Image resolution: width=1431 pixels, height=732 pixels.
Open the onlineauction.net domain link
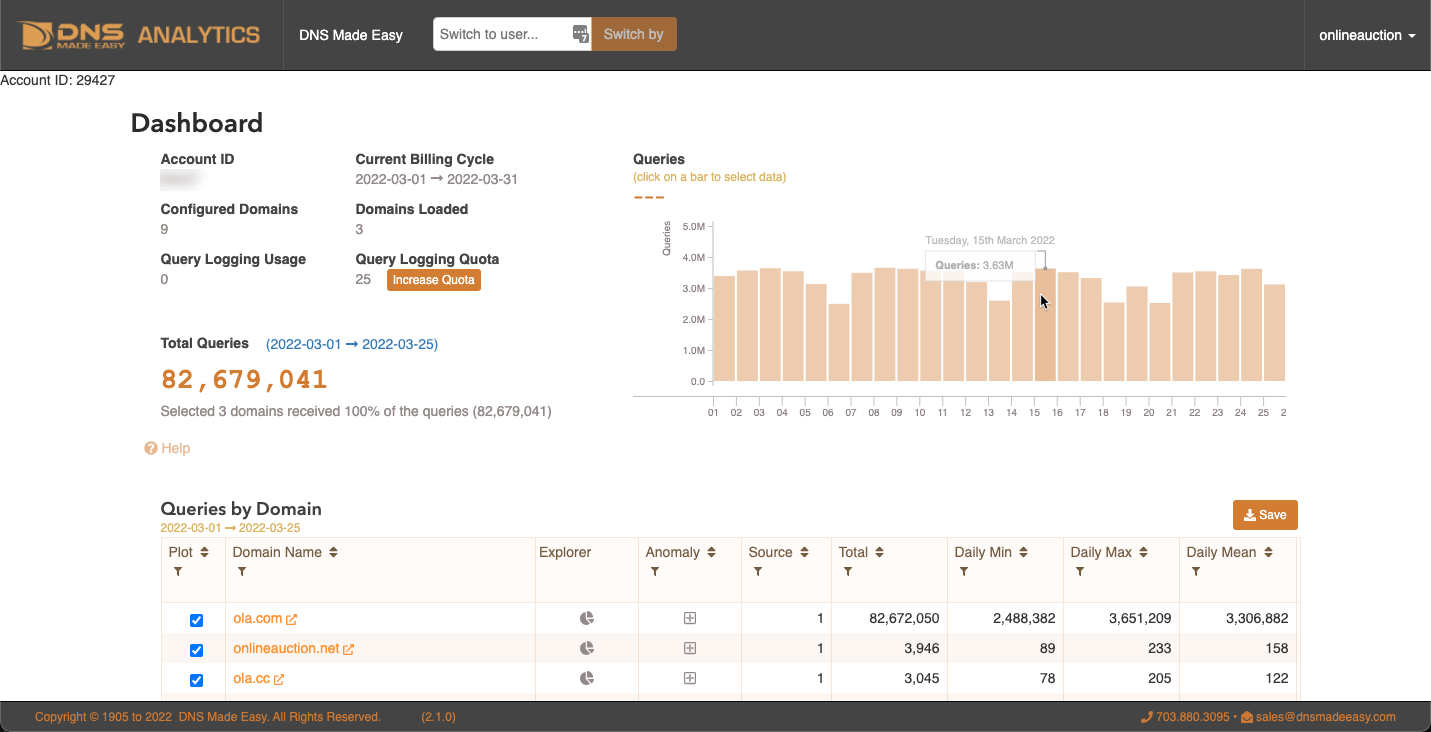(x=286, y=648)
